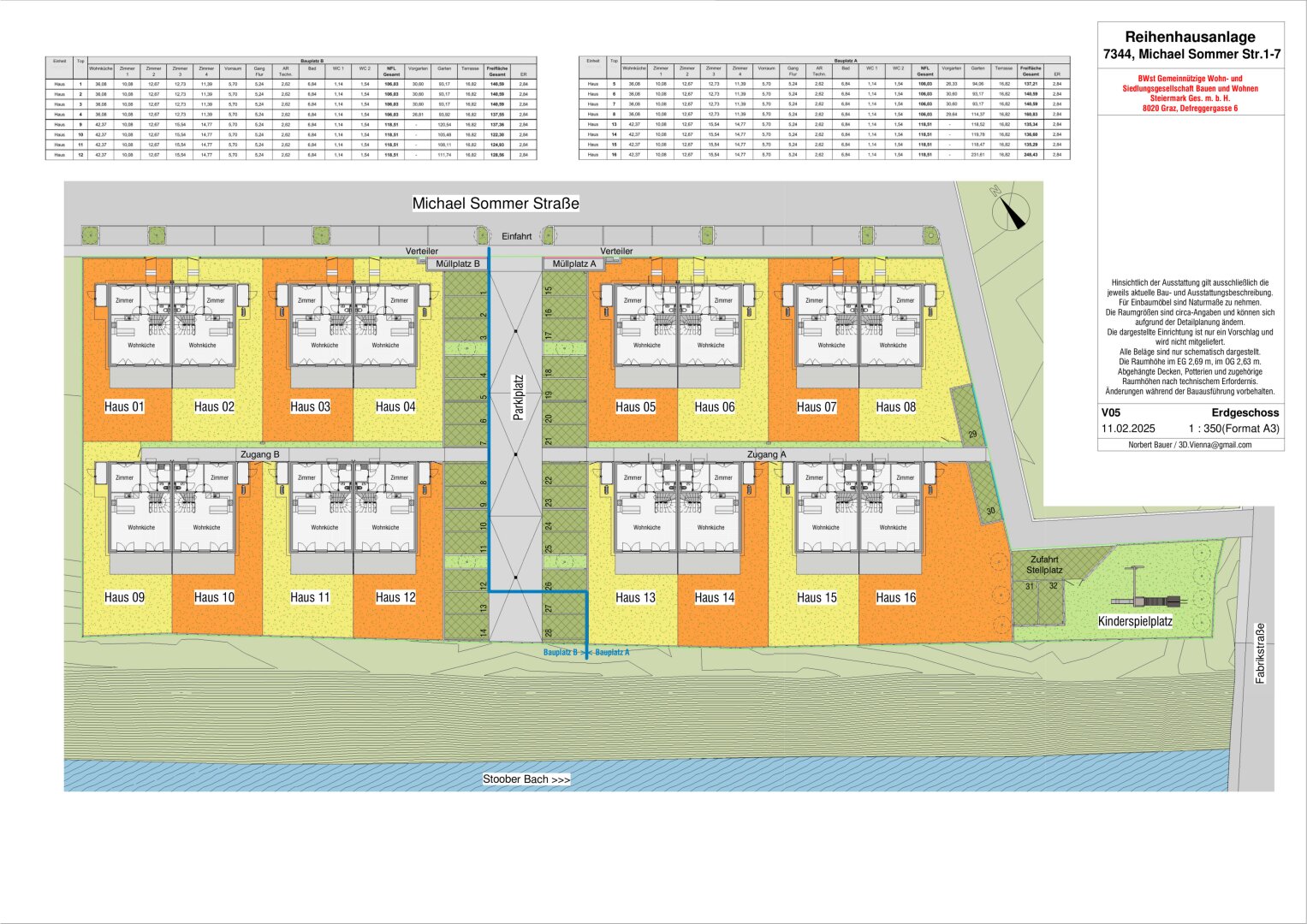Click the Stoober Bach stream label
1307x924 pixels.
click(526, 779)
